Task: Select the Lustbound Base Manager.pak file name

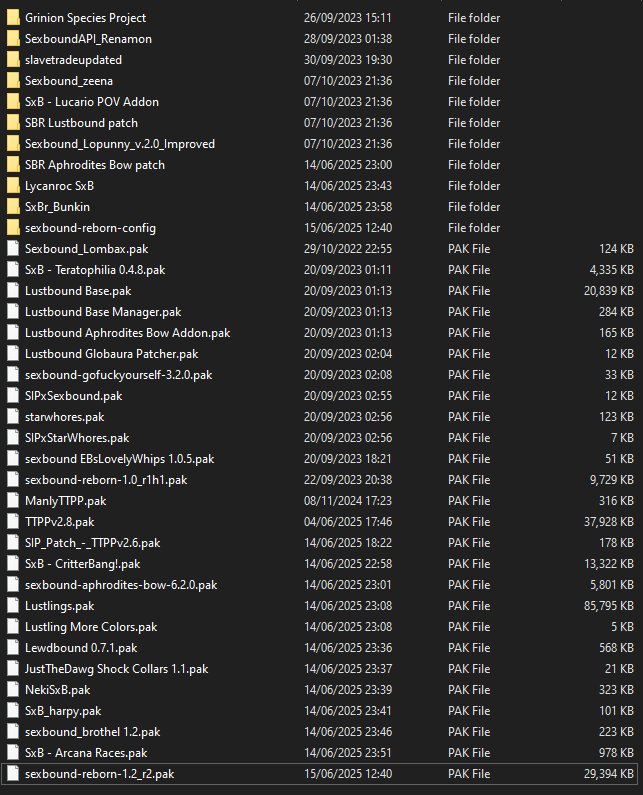Action: 103,312
